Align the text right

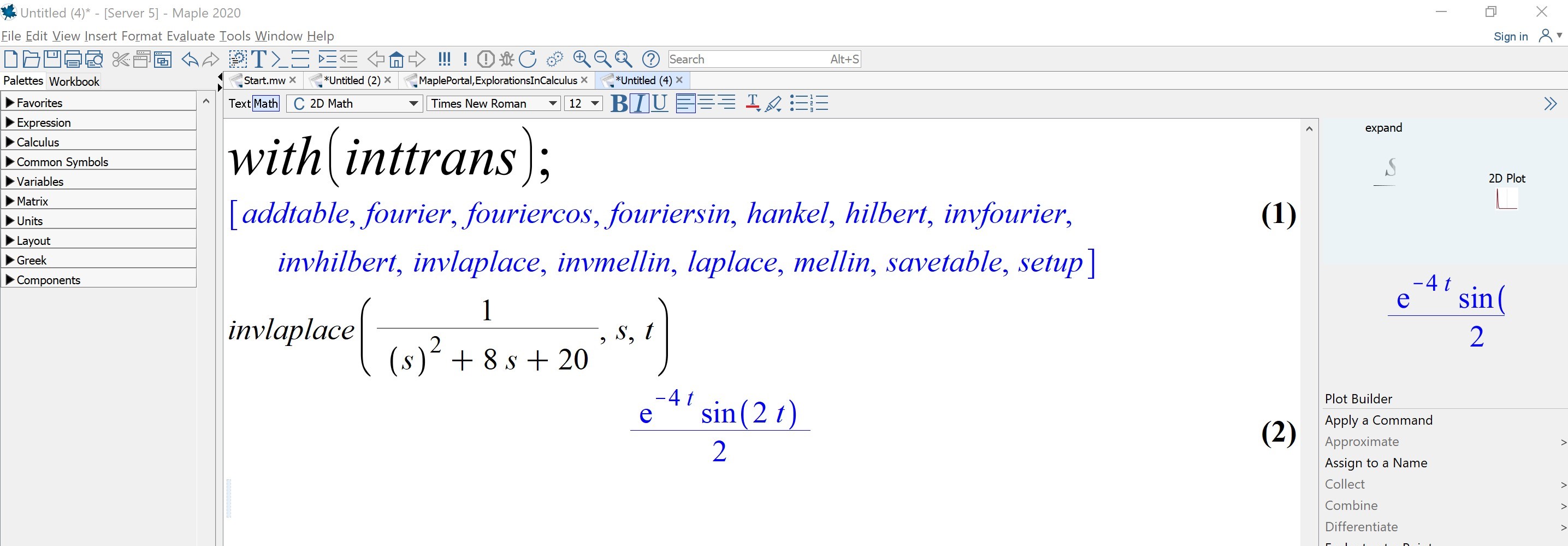click(727, 104)
